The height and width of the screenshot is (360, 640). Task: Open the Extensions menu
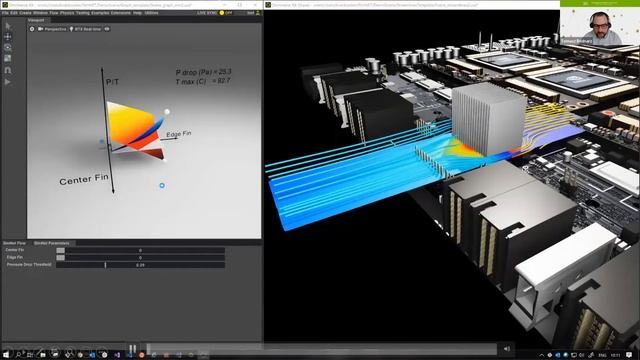pos(121,13)
